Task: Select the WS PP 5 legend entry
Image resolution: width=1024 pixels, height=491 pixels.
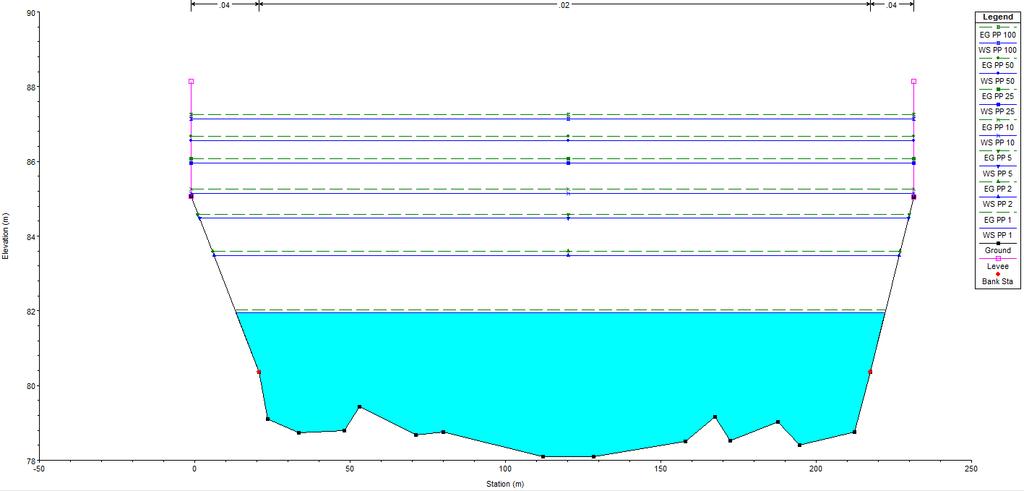Action: (x=997, y=174)
